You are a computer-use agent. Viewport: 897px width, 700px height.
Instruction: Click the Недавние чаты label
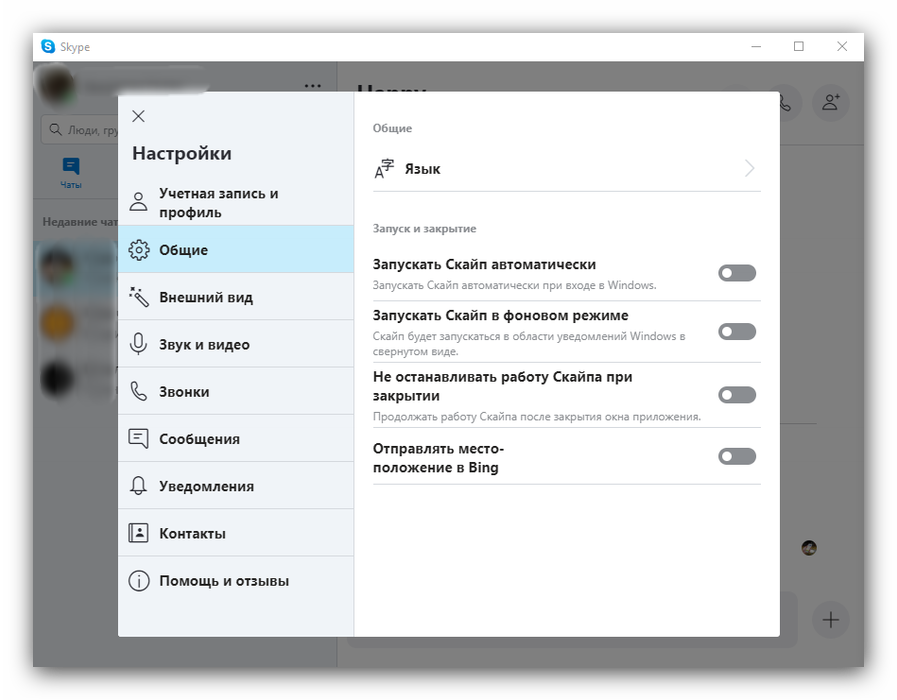80,222
